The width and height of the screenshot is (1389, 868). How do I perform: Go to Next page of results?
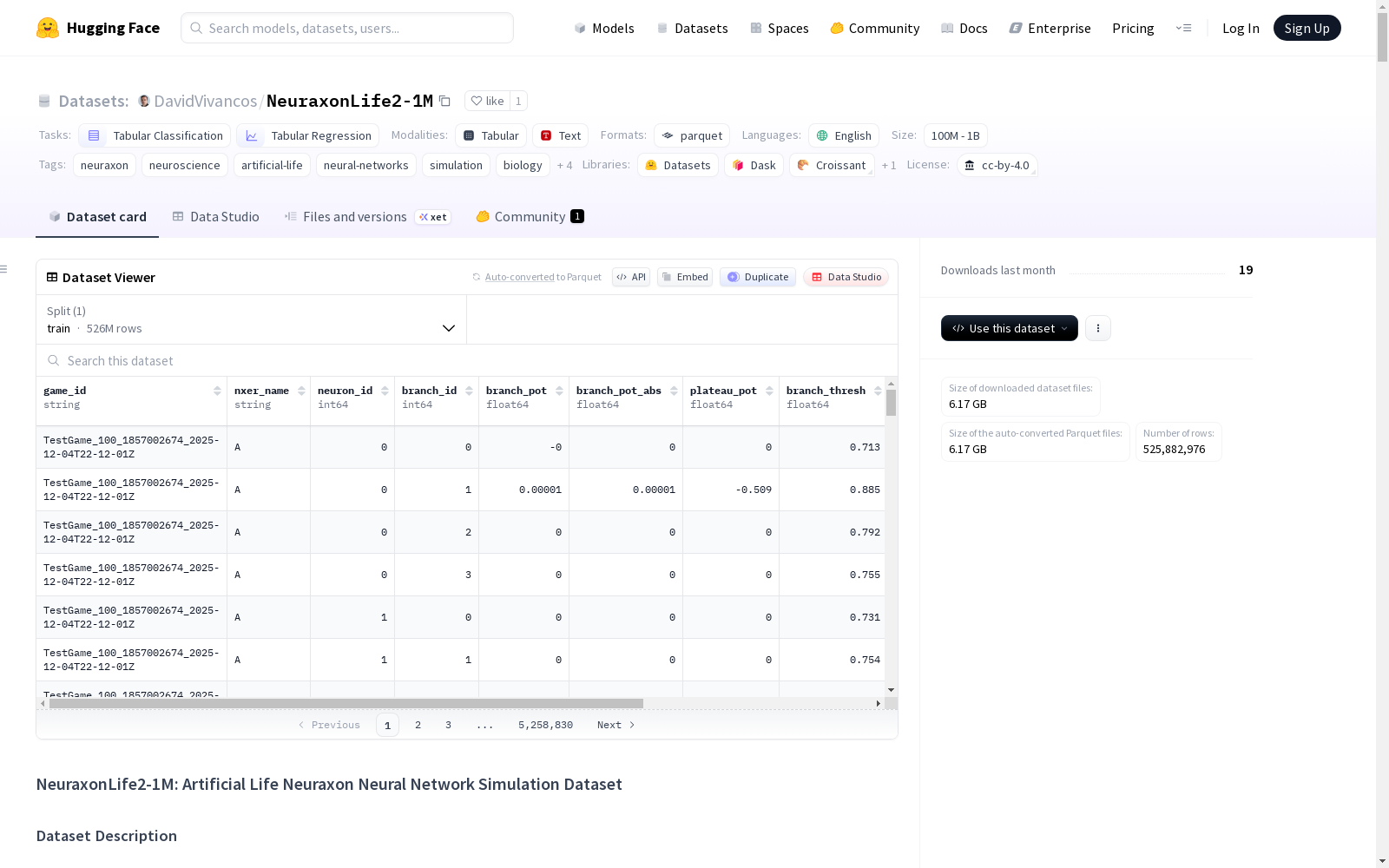[616, 725]
